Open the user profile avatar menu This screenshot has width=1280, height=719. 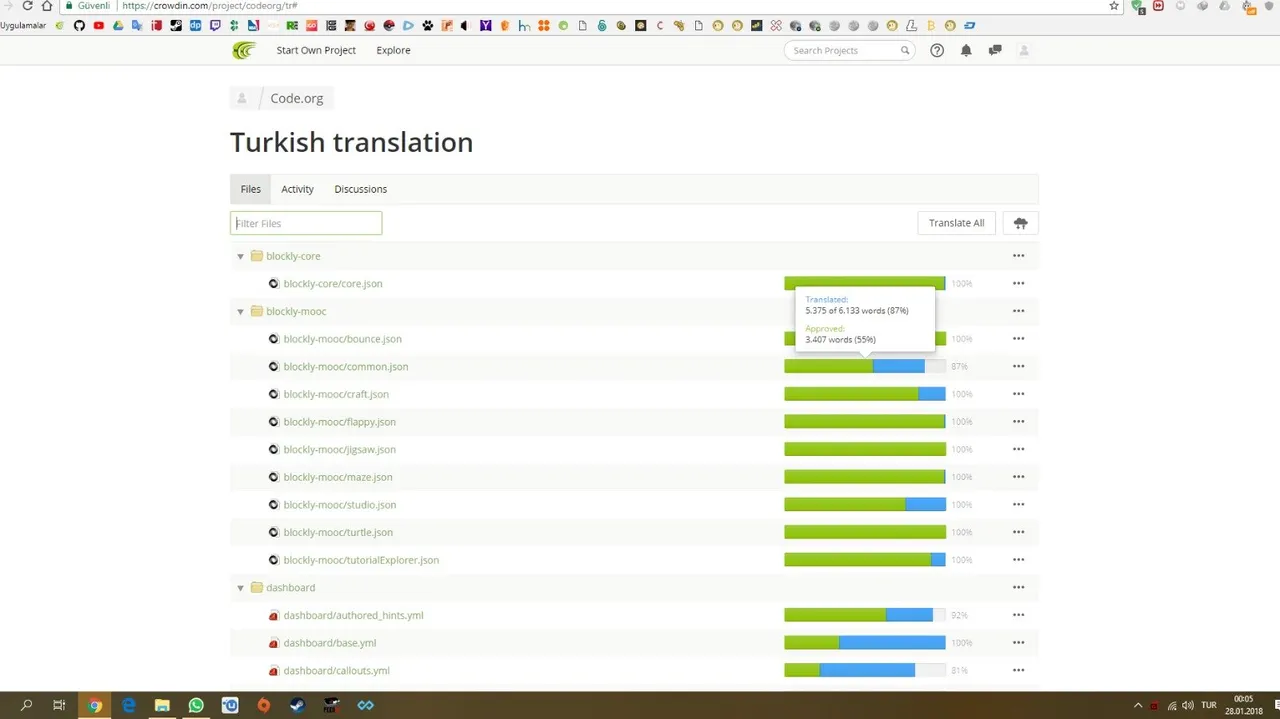point(1023,50)
